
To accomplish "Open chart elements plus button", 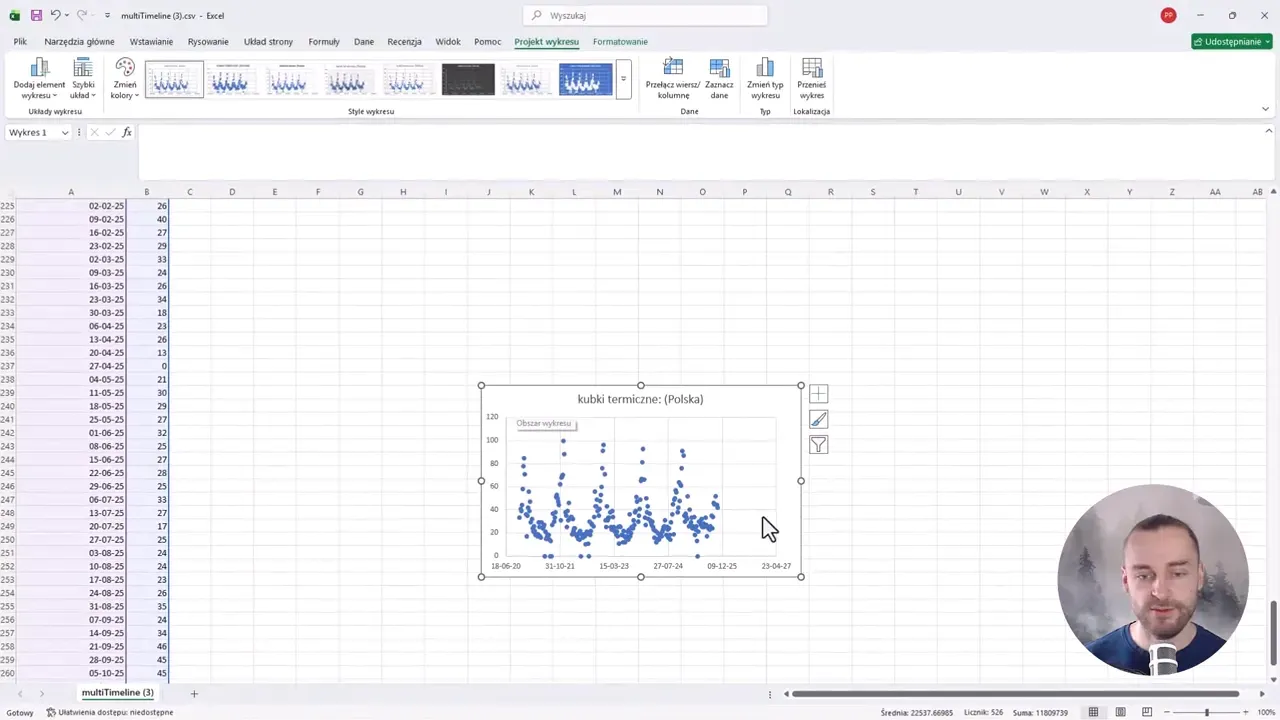I will coord(818,394).
